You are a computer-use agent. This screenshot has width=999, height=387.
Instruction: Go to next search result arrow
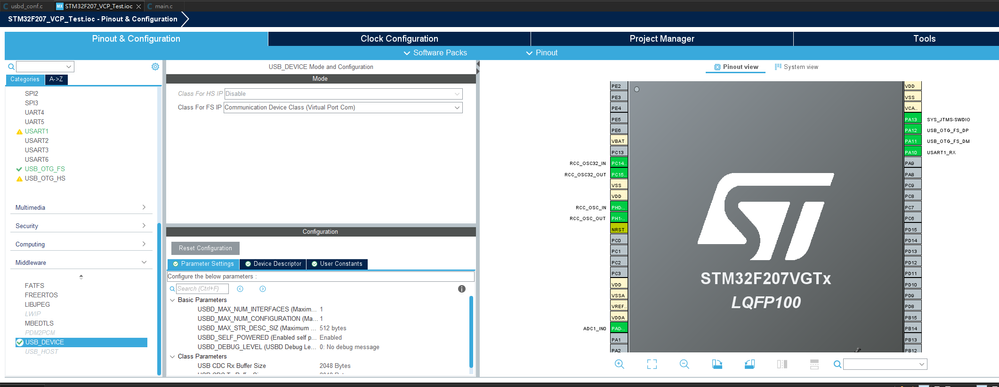[x=262, y=289]
